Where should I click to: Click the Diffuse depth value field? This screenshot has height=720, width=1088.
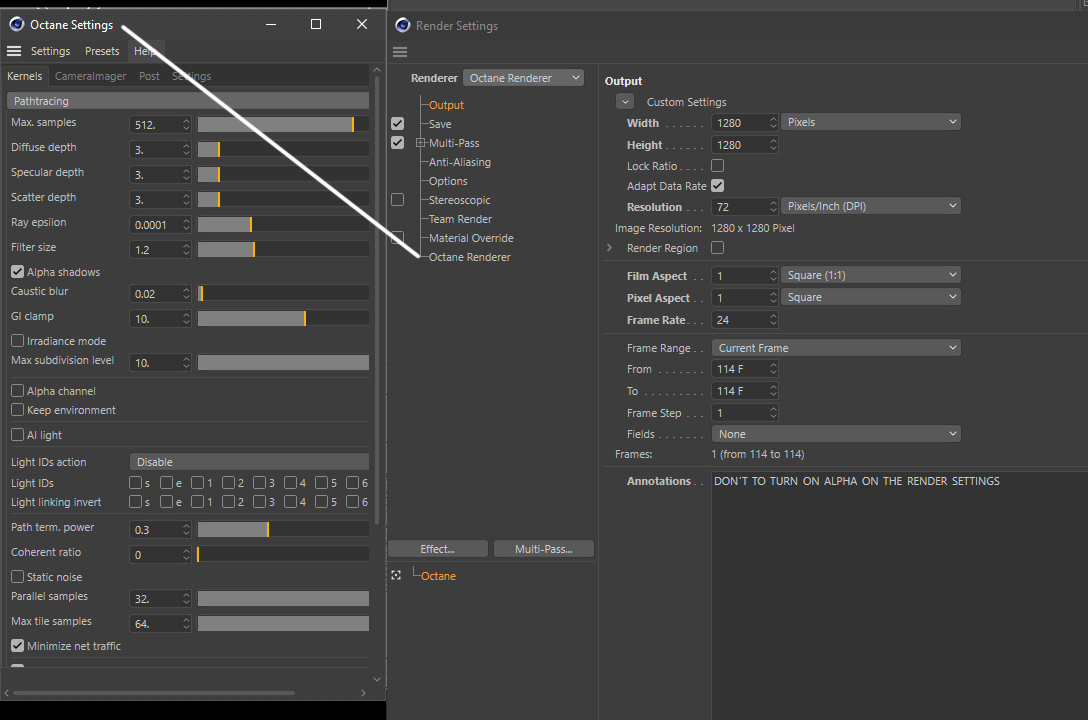coord(155,150)
